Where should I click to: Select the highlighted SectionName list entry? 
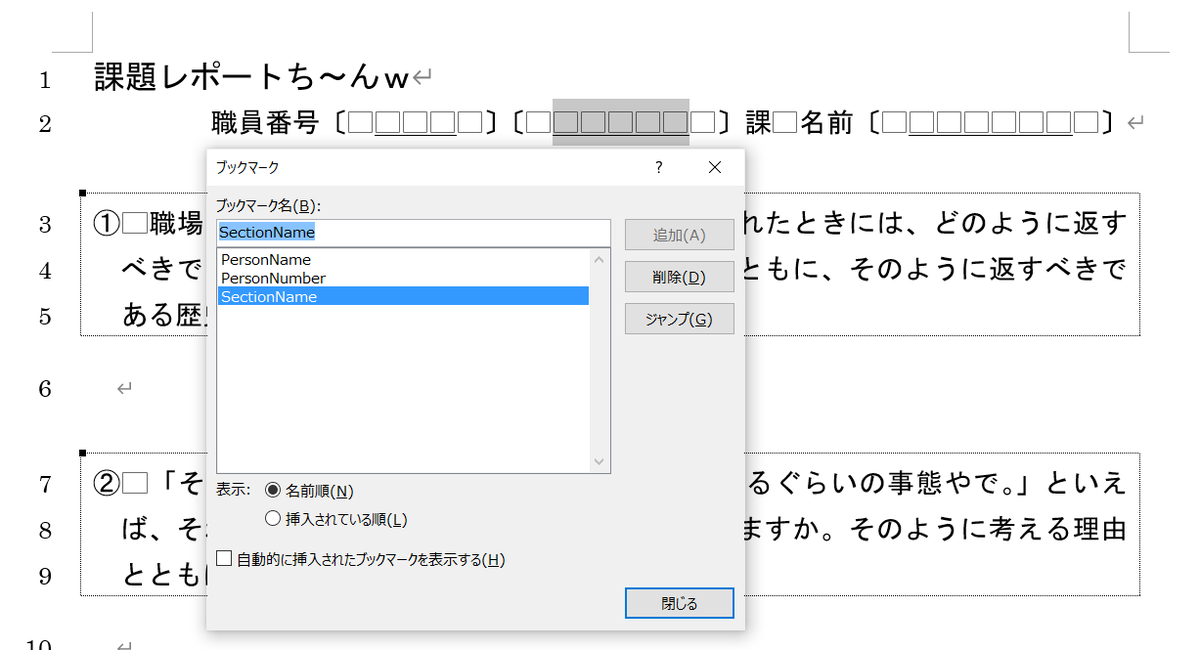403,296
